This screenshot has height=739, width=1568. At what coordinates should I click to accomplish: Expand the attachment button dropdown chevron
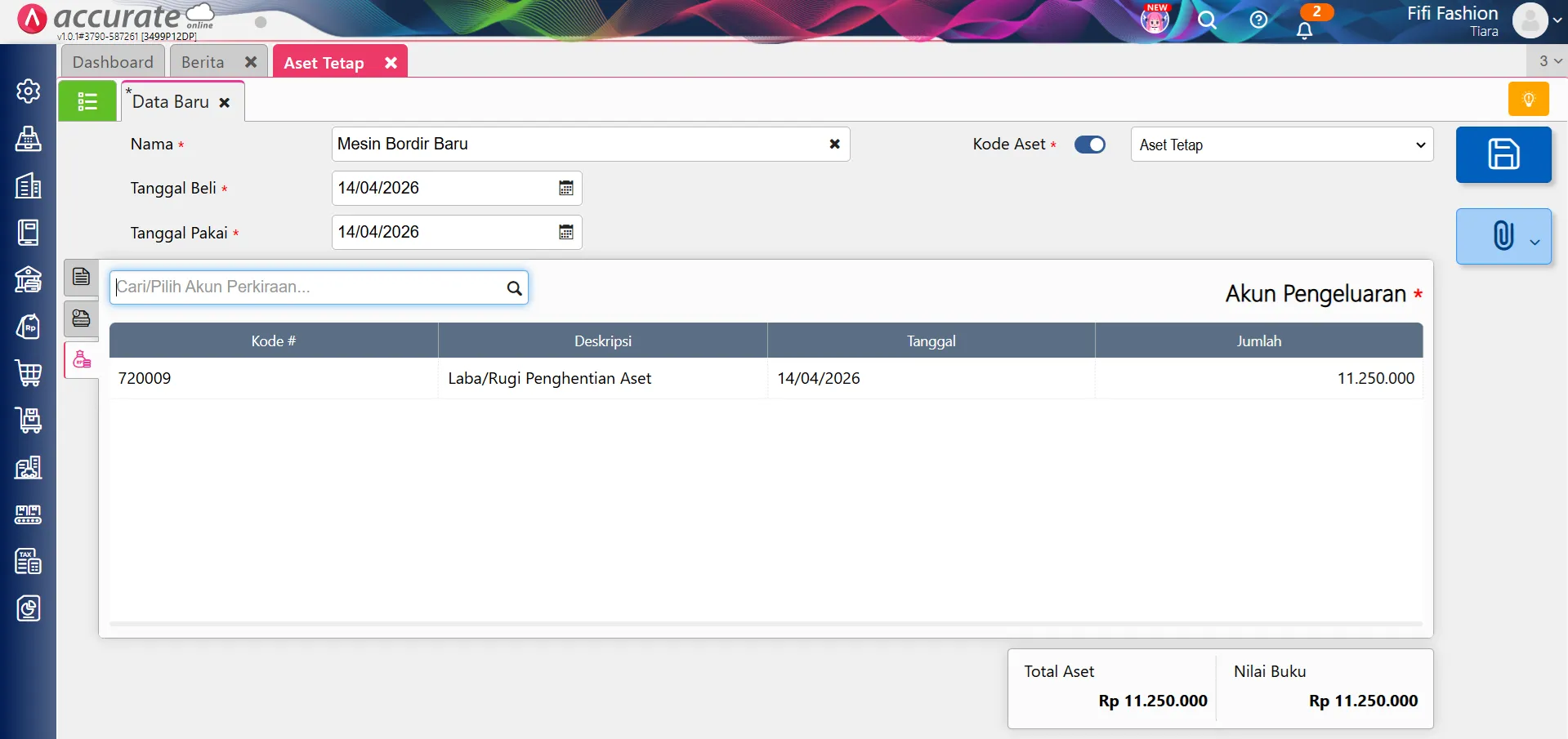pos(1534,242)
